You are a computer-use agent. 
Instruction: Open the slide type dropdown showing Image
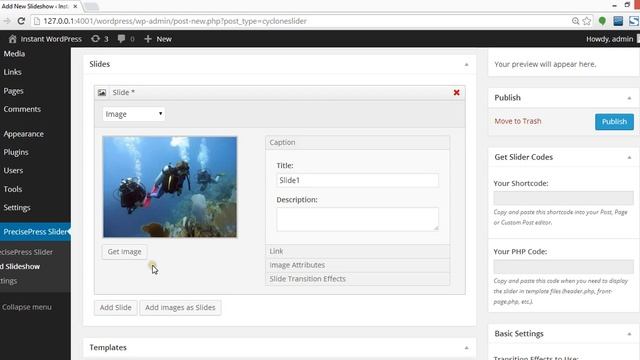133,114
